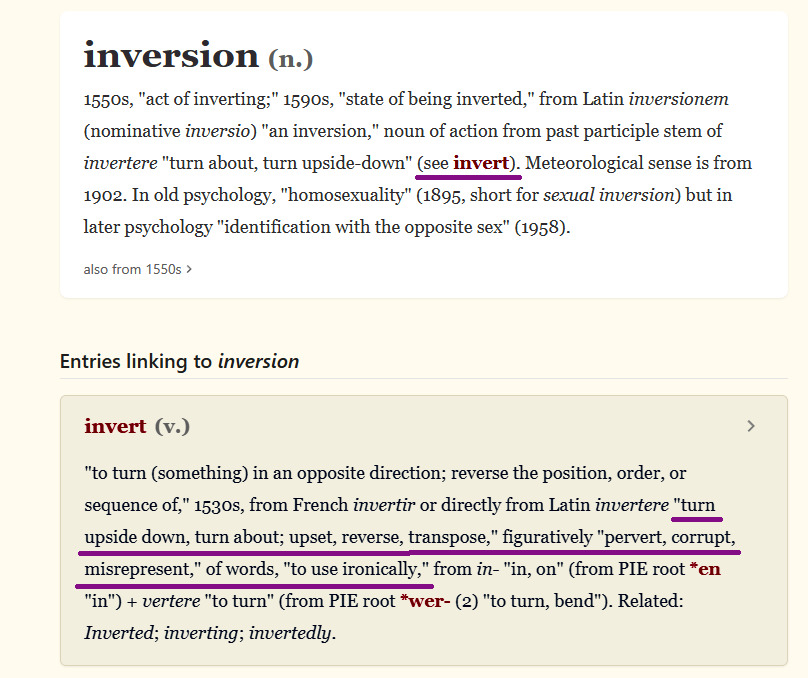Follow the '*en' PIE root link

coord(704,569)
